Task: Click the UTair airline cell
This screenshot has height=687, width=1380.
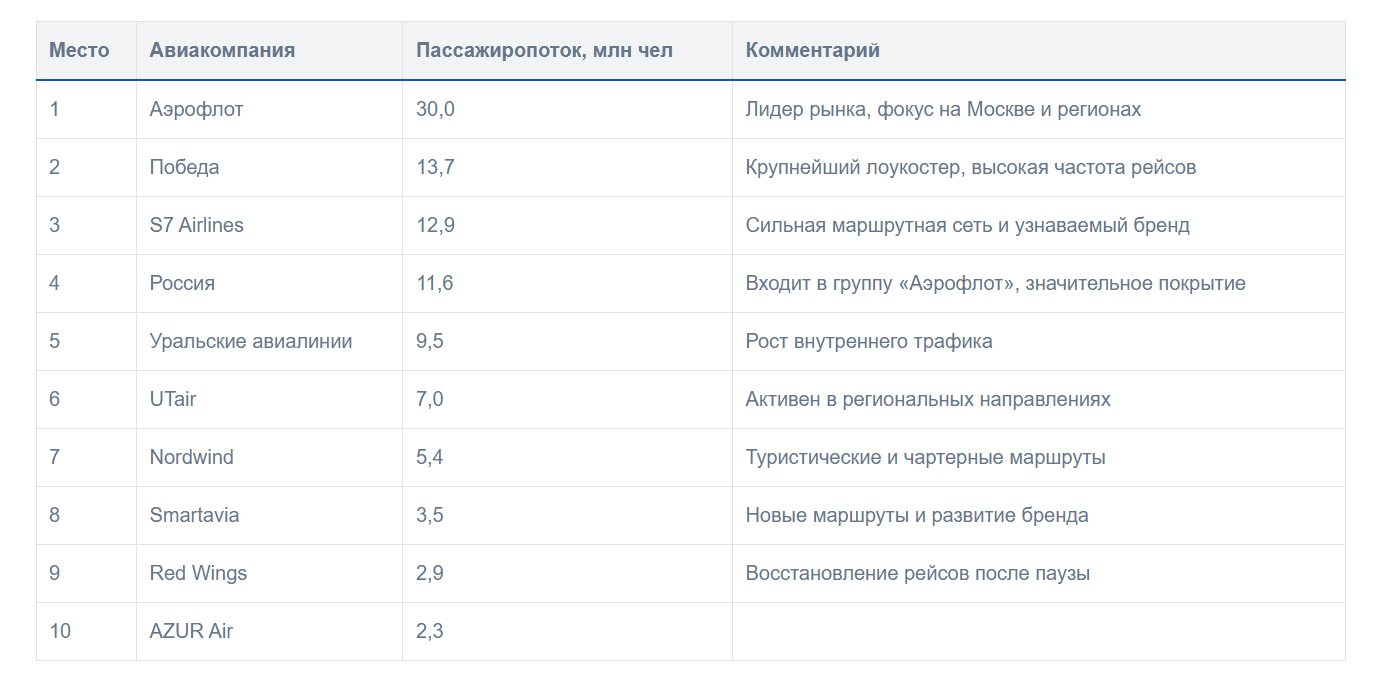Action: click(173, 399)
